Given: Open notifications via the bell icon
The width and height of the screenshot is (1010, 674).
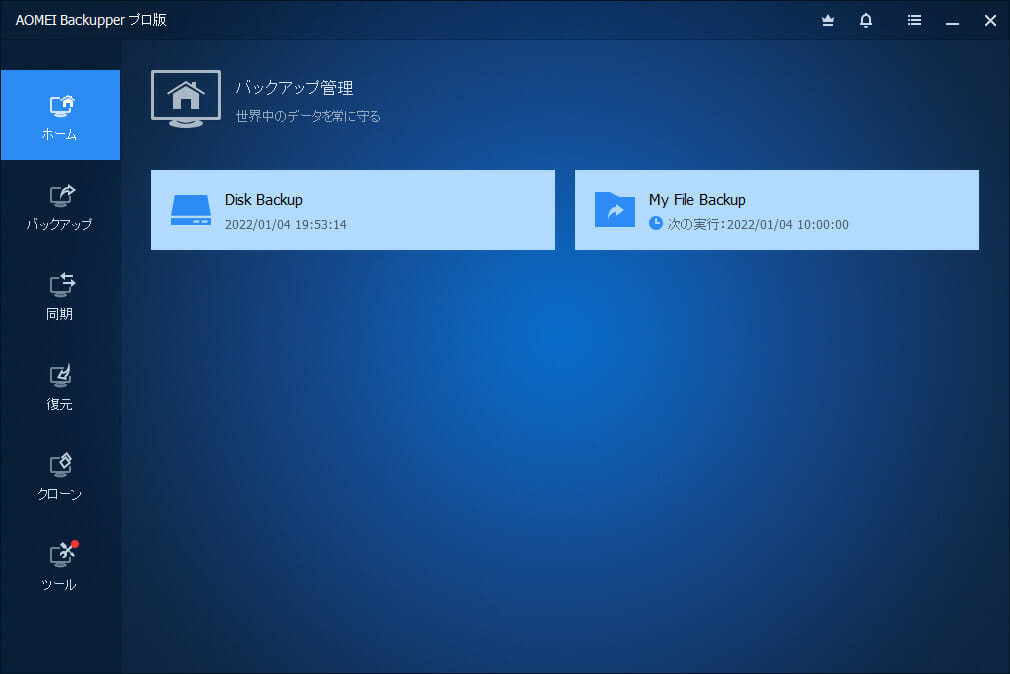Looking at the screenshot, I should pyautogui.click(x=866, y=21).
